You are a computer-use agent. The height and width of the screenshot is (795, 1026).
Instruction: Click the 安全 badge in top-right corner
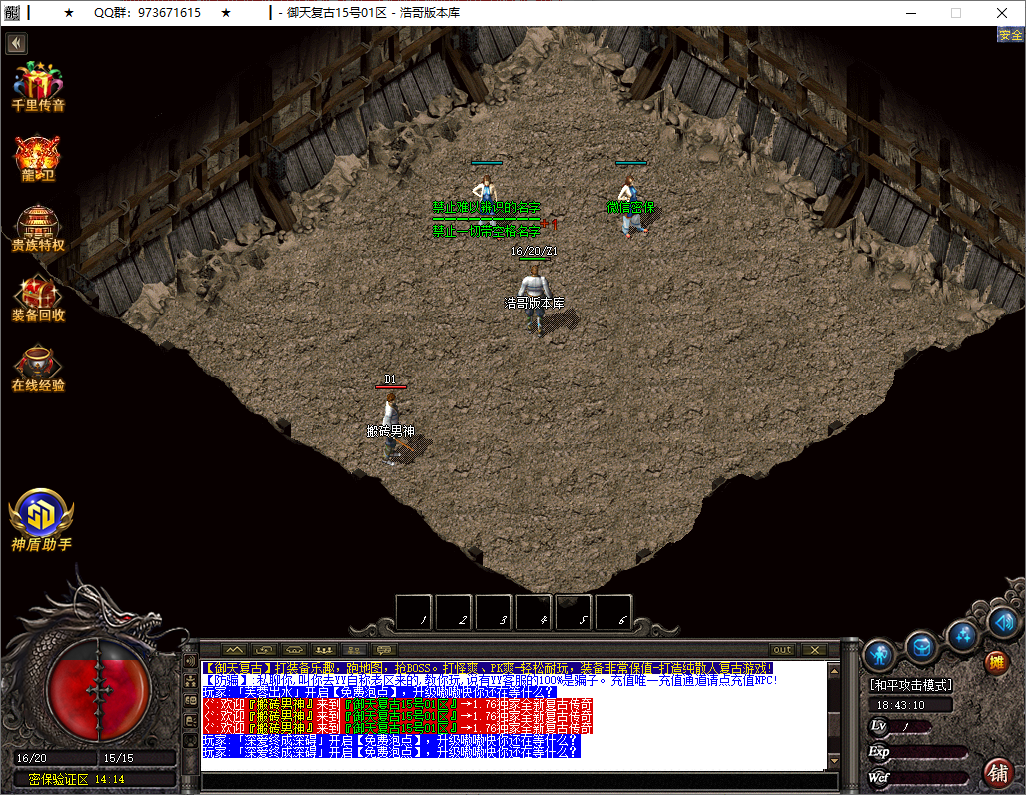pyautogui.click(x=1010, y=35)
